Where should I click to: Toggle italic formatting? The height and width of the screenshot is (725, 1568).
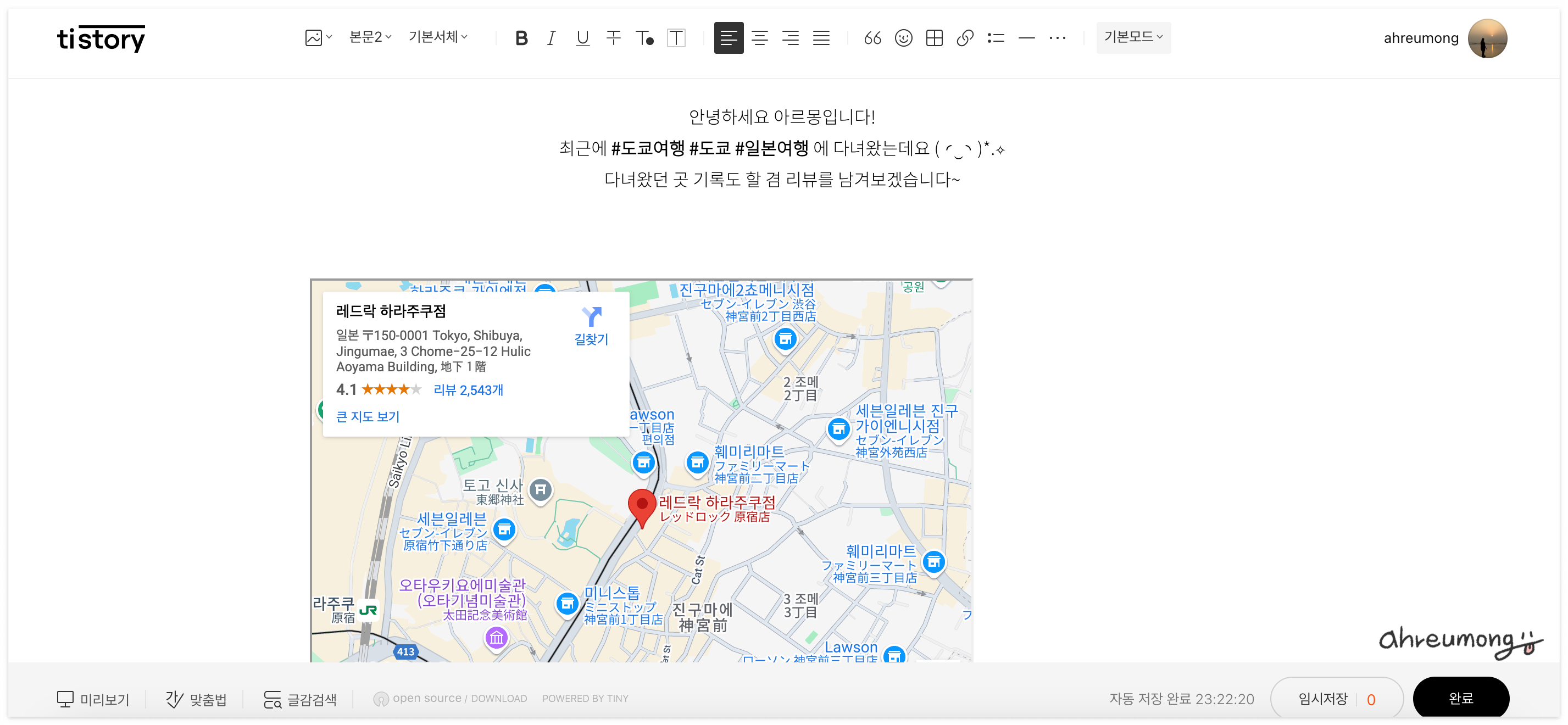[x=552, y=38]
